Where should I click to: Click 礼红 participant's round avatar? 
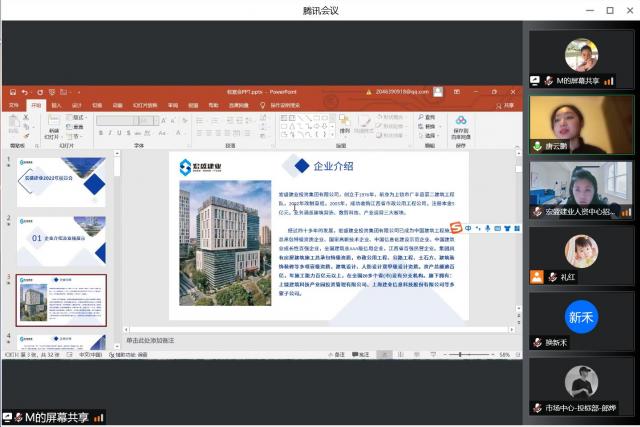pyautogui.click(x=581, y=252)
